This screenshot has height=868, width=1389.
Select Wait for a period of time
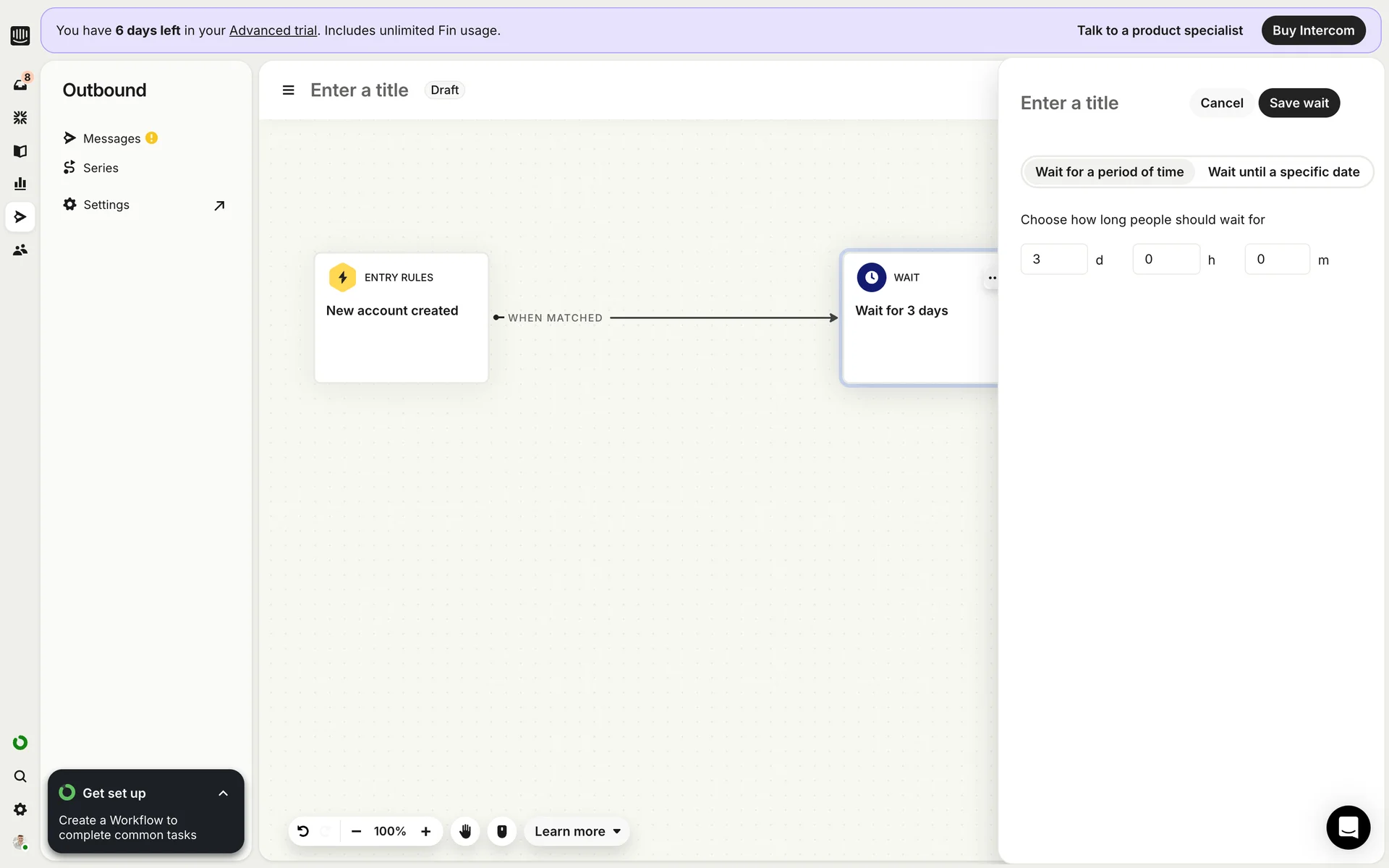[x=1109, y=172]
